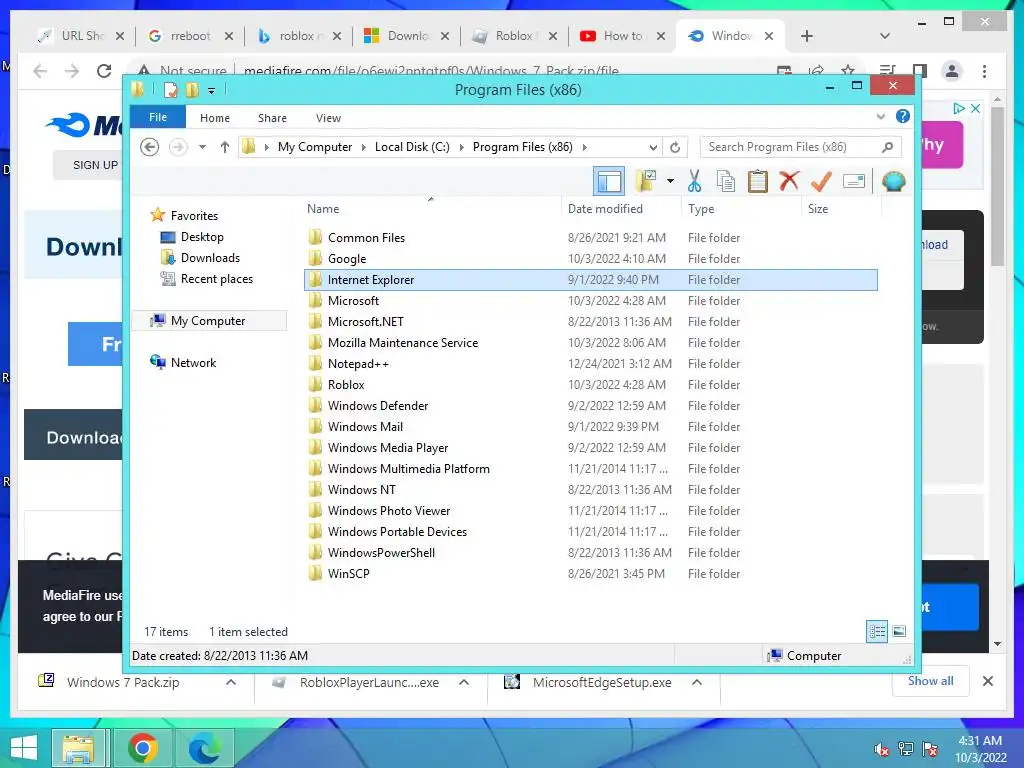The image size is (1024, 768).
Task: Select the Roblox folder
Action: click(x=590, y=385)
